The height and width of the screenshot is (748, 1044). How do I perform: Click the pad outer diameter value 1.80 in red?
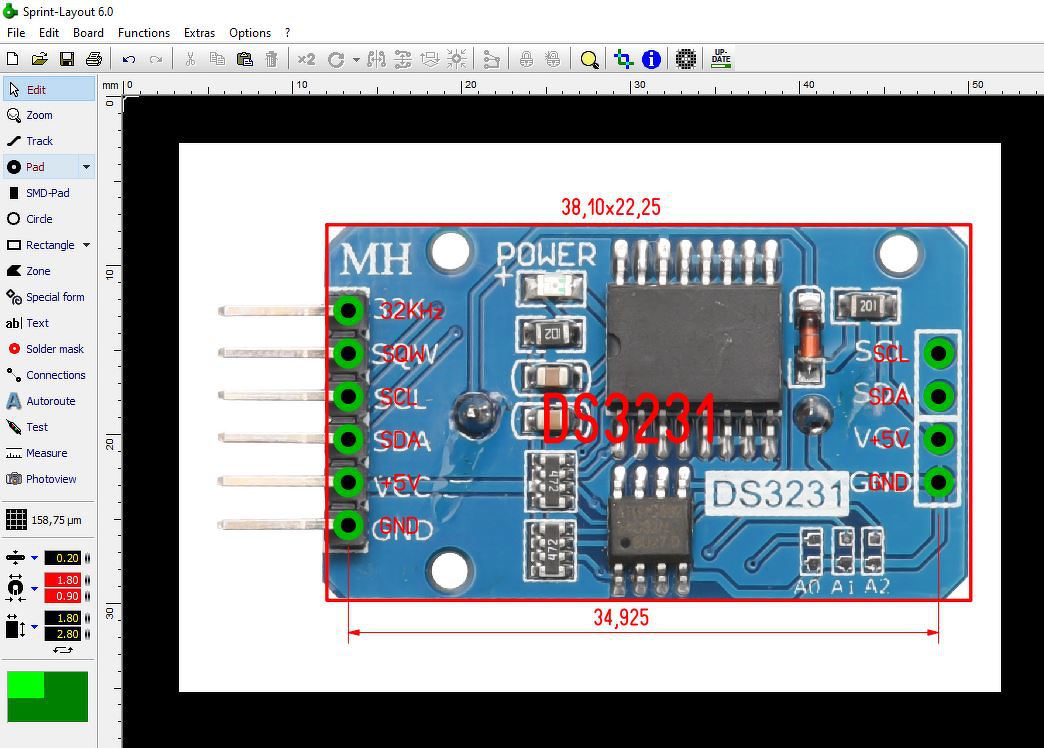(x=63, y=580)
